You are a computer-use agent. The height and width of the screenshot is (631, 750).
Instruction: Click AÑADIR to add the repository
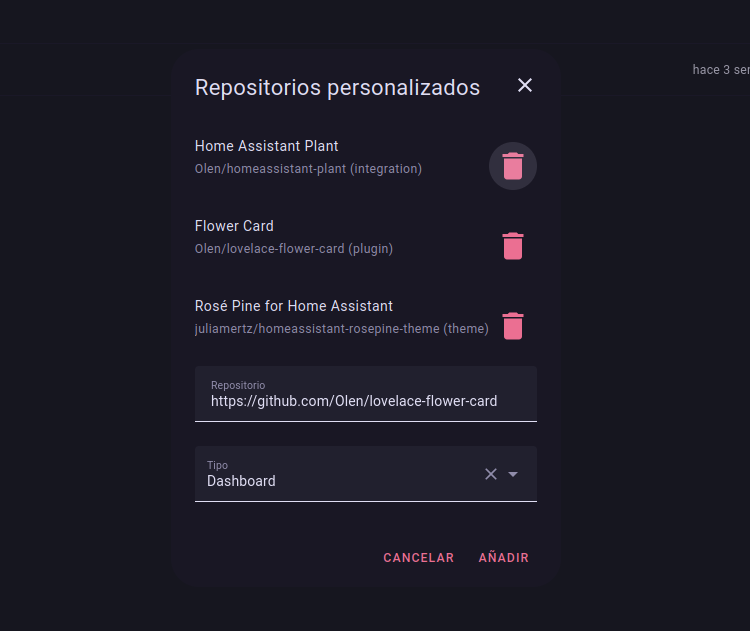point(503,558)
